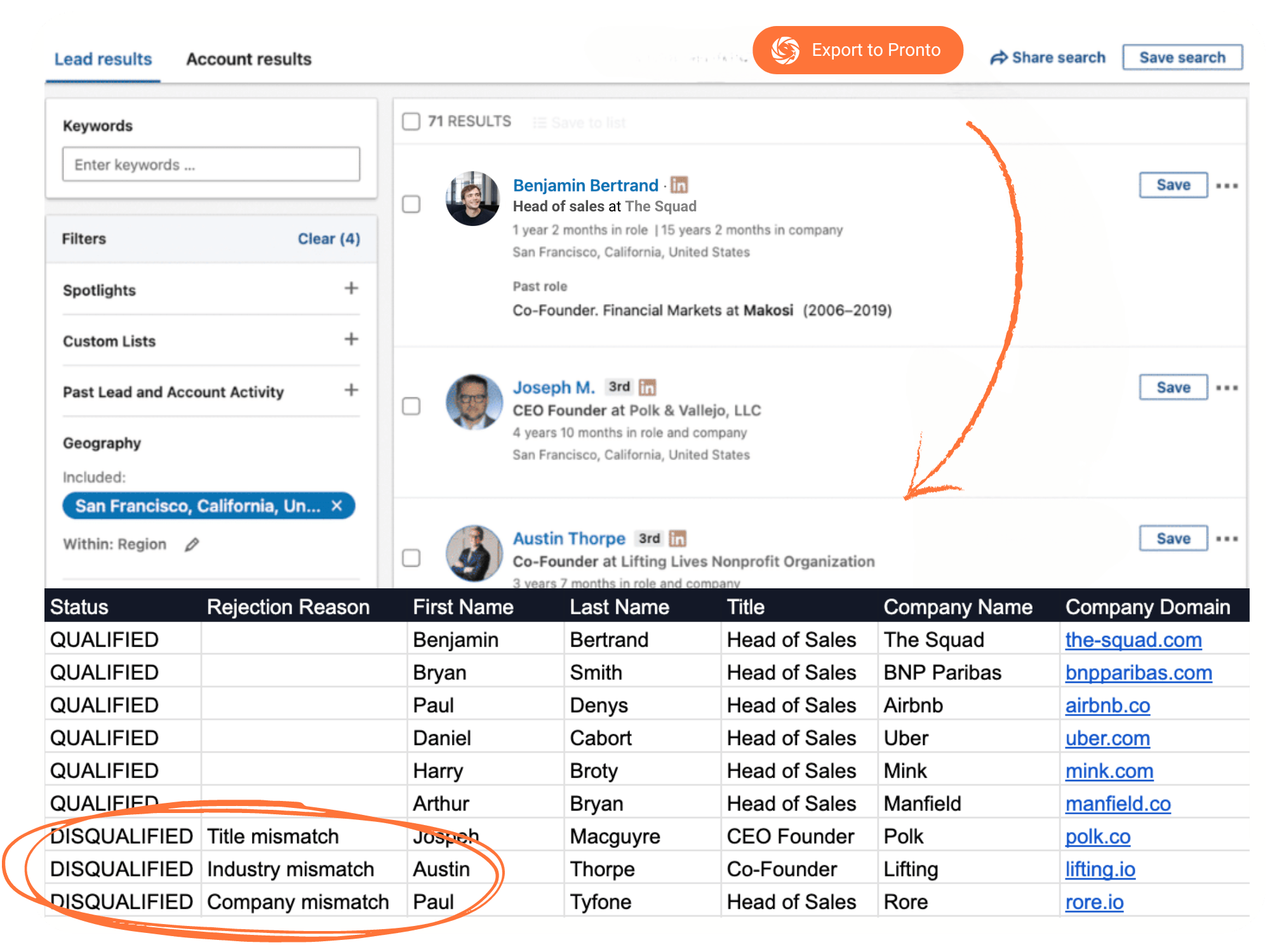This screenshot has height=952, width=1270.
Task: Save Joseph M. lead
Action: [x=1173, y=387]
